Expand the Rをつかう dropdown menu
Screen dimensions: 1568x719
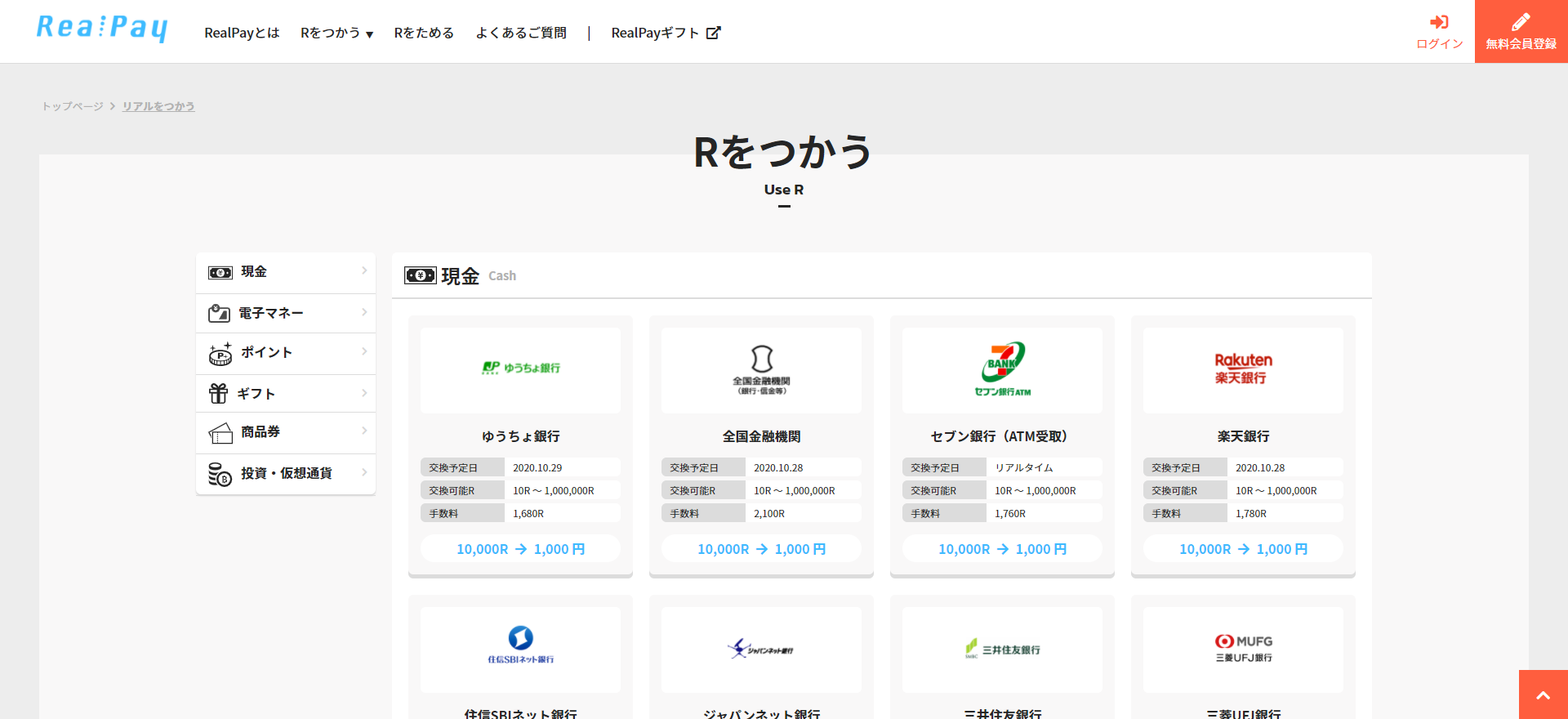[336, 33]
